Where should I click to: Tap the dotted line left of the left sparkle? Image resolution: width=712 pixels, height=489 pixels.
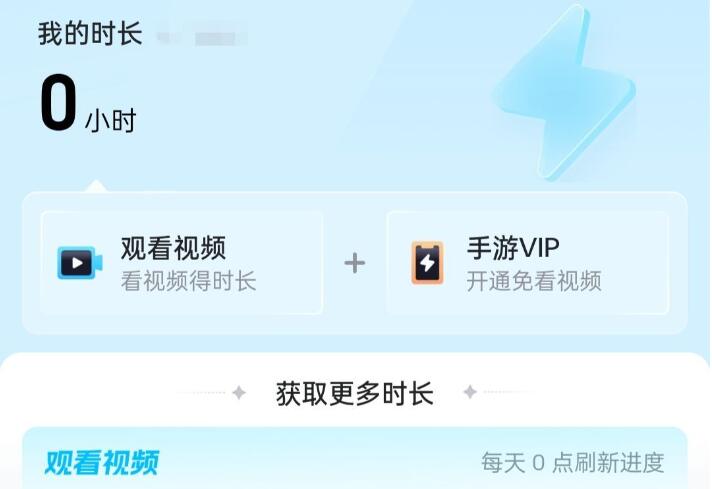click(x=203, y=392)
